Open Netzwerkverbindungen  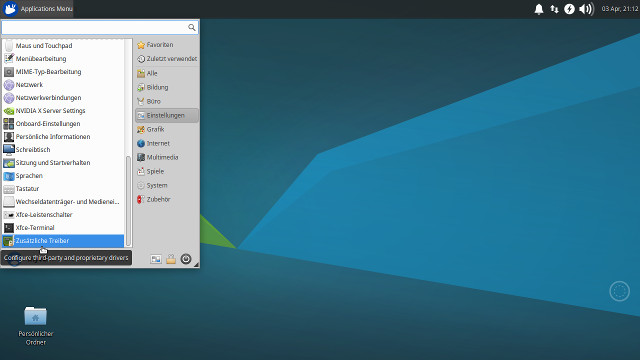click(x=63, y=98)
